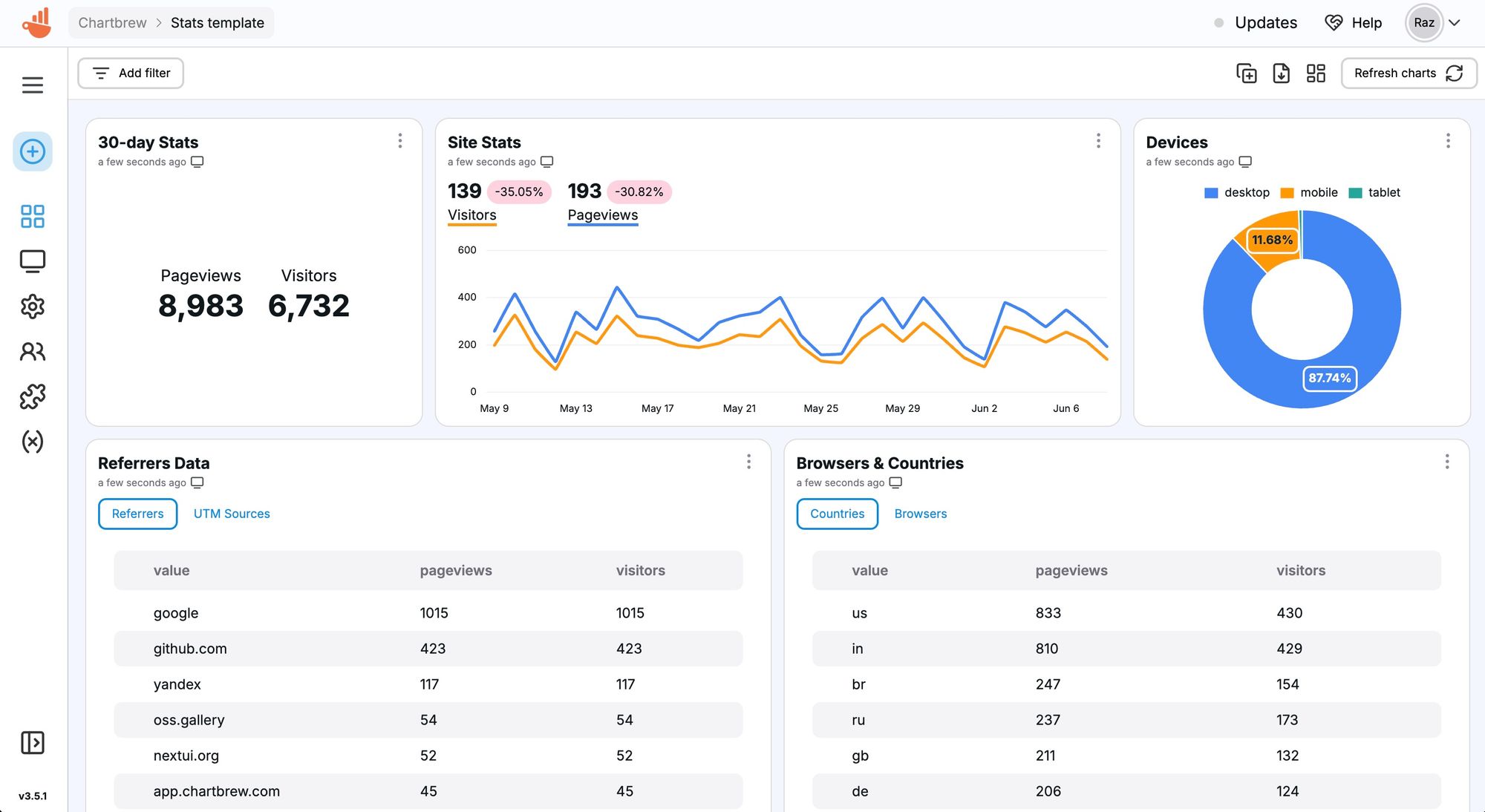Open the Devices chart options menu

1448,140
